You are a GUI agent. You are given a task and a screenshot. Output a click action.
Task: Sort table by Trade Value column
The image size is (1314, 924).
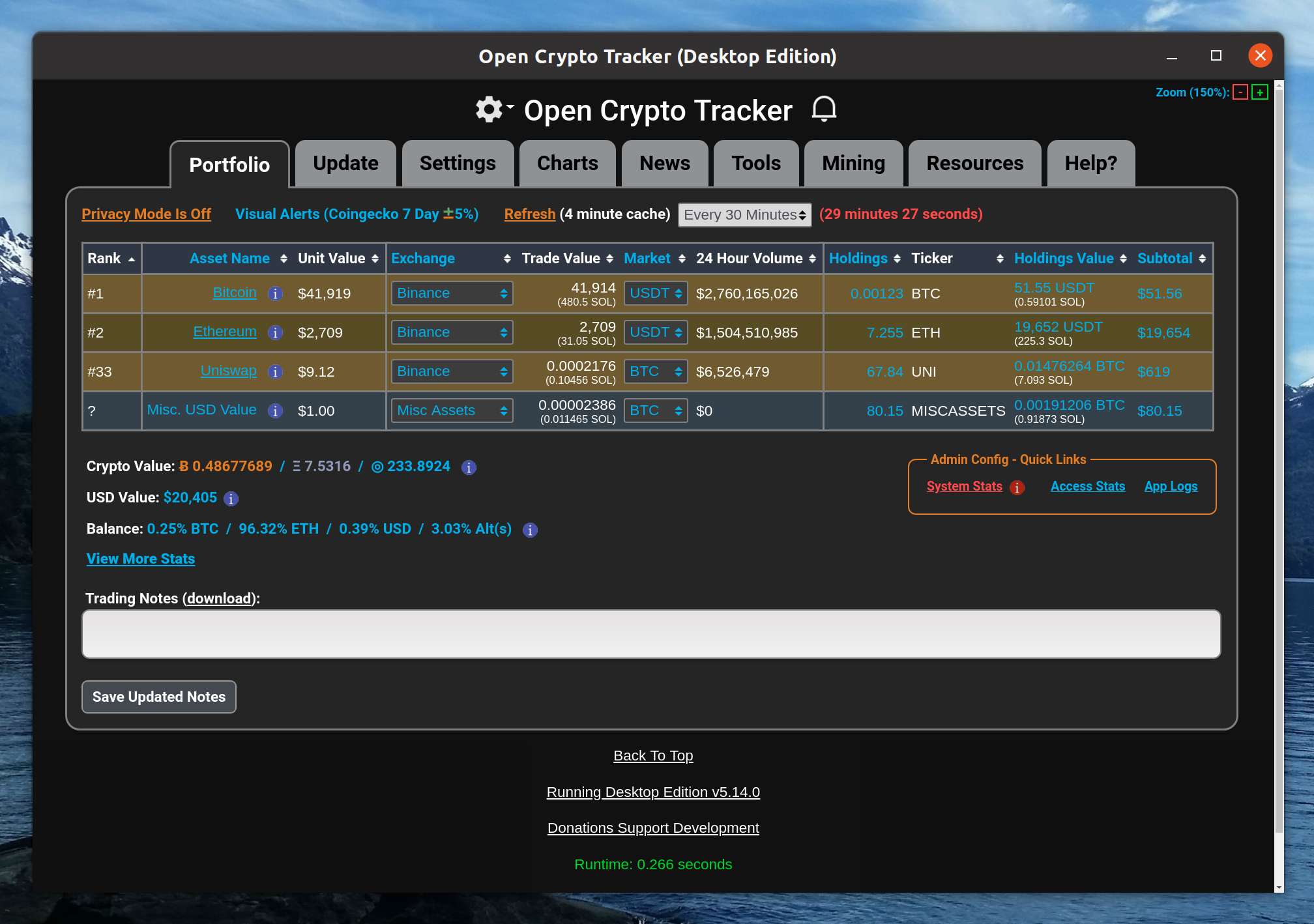[567, 259]
